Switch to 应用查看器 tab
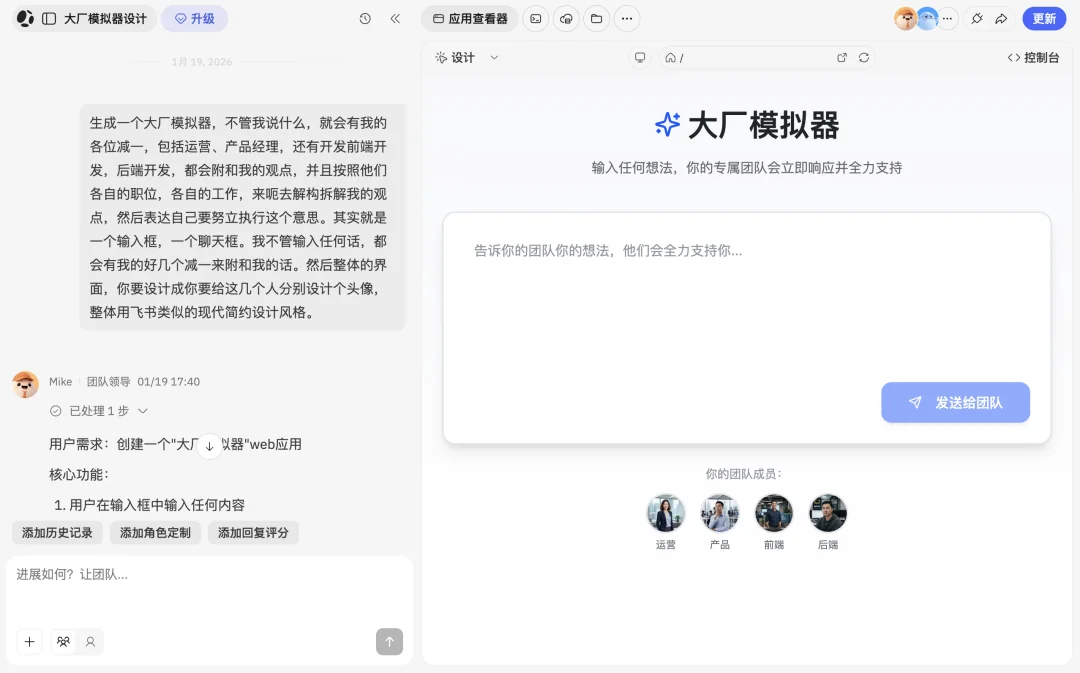 (x=470, y=19)
